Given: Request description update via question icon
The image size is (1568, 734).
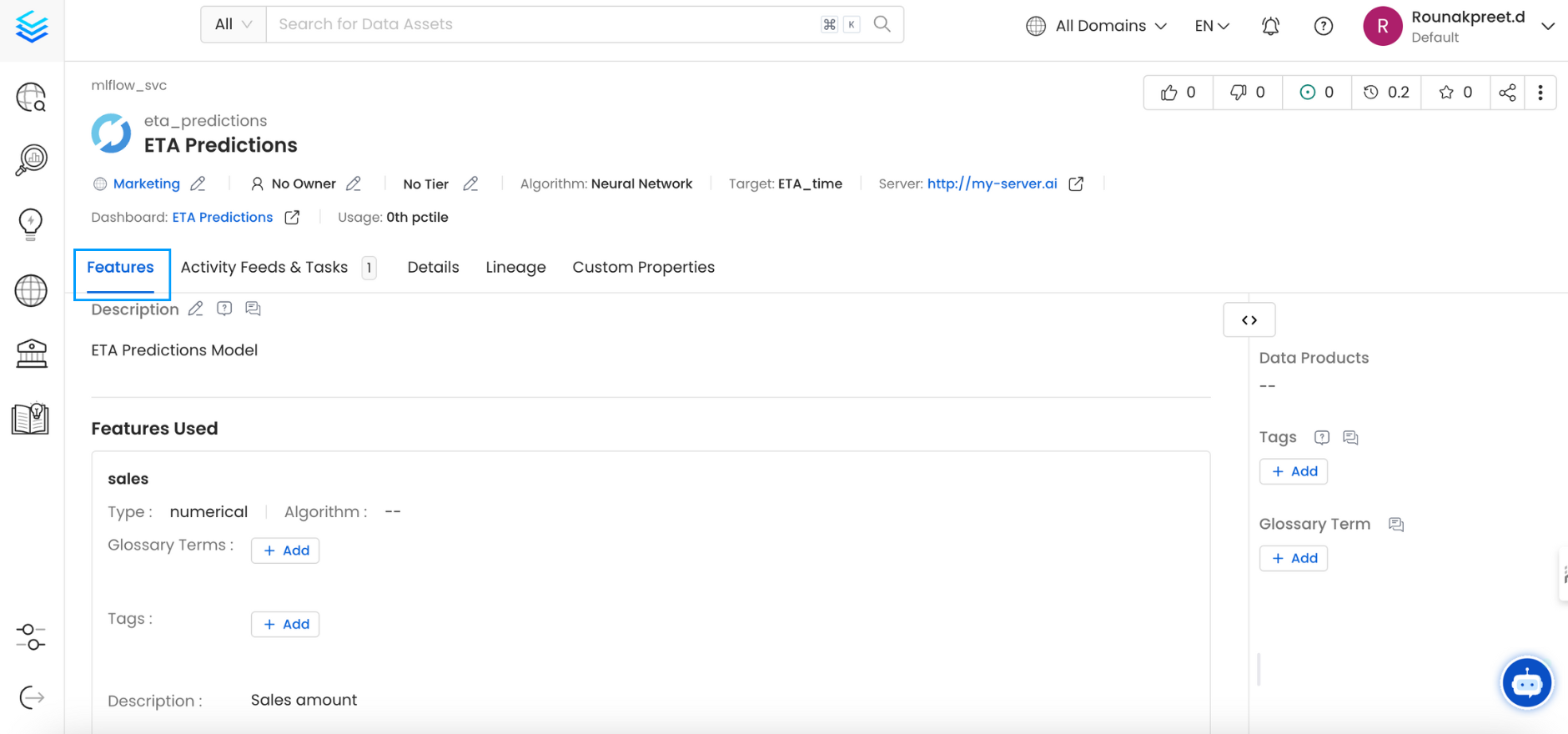Looking at the screenshot, I should pyautogui.click(x=224, y=309).
